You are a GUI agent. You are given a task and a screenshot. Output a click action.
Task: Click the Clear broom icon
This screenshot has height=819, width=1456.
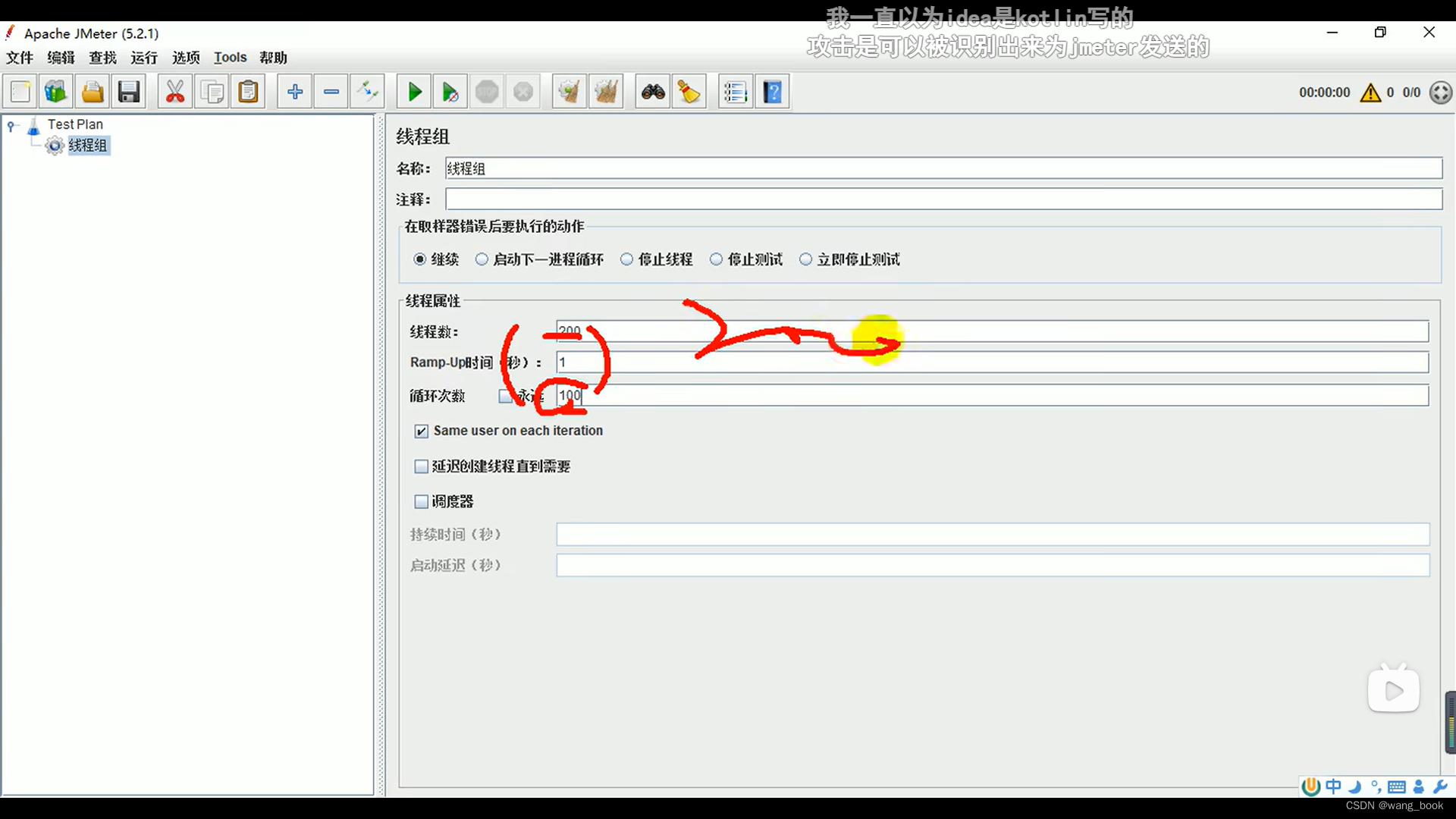[x=570, y=93]
